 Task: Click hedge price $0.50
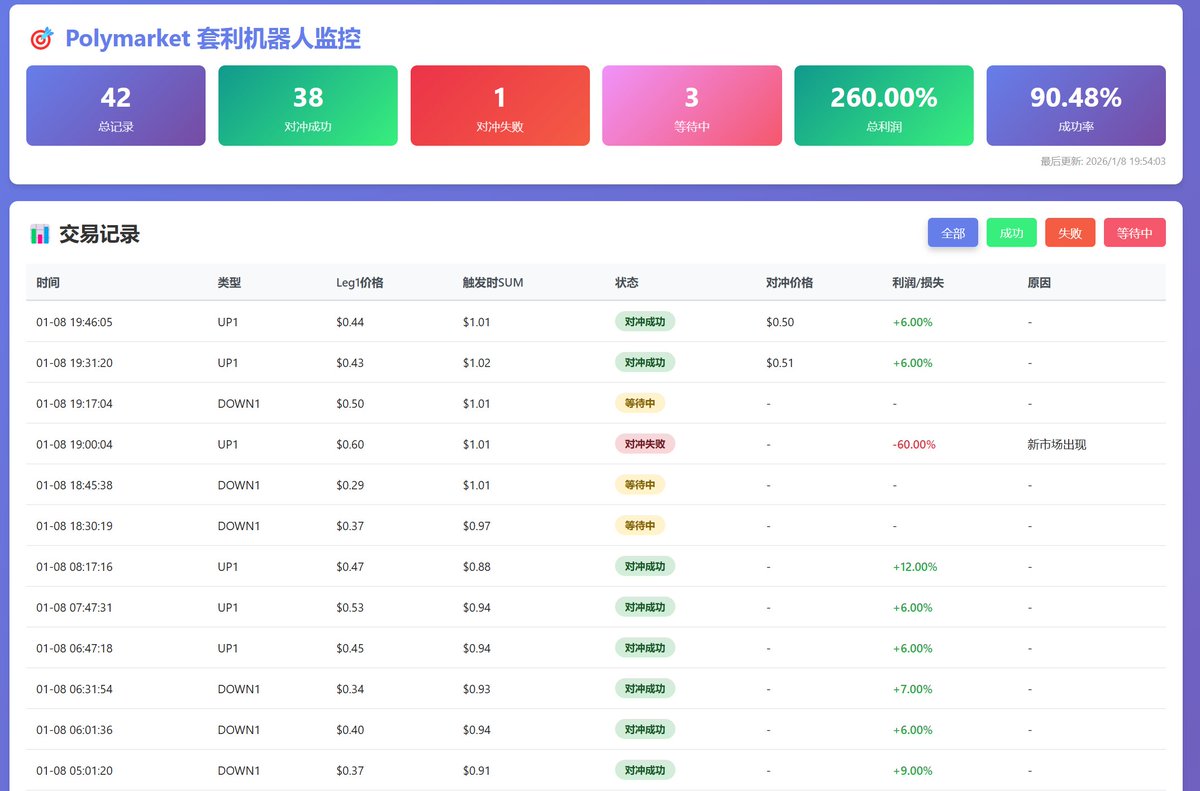coord(780,322)
